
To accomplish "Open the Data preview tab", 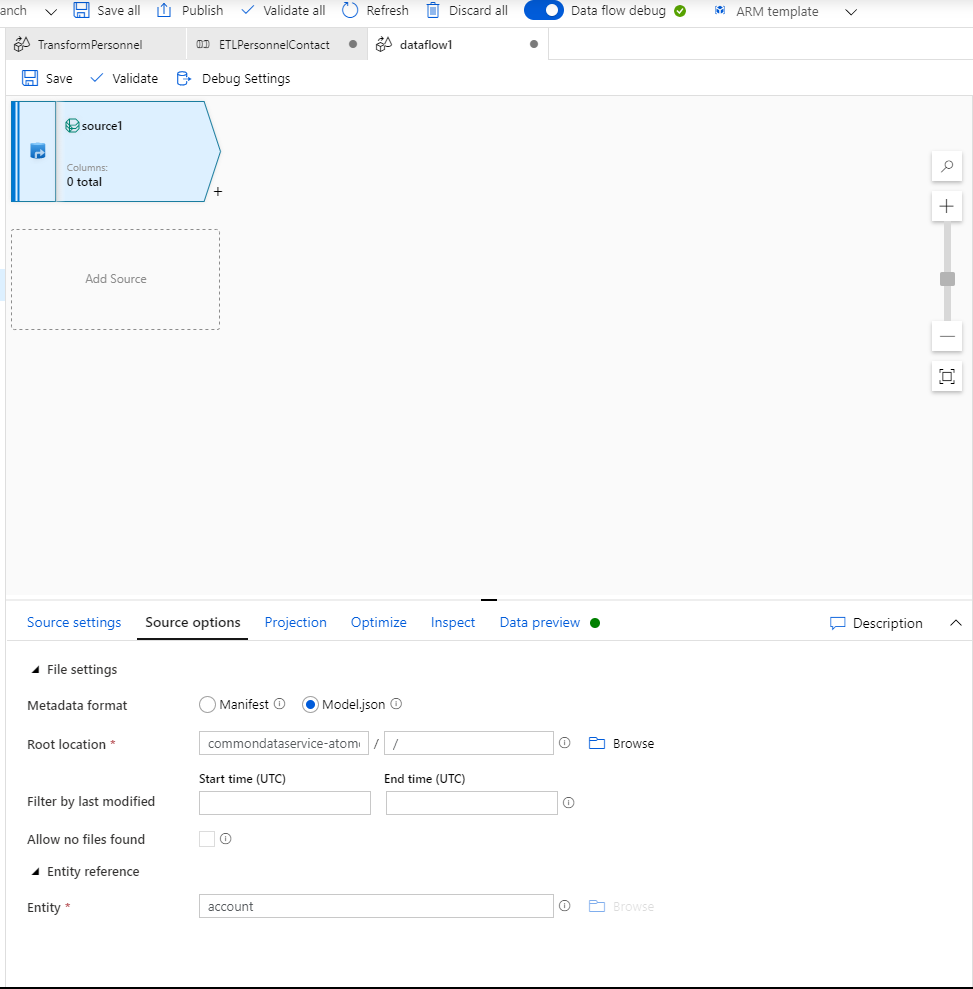I will tap(539, 622).
